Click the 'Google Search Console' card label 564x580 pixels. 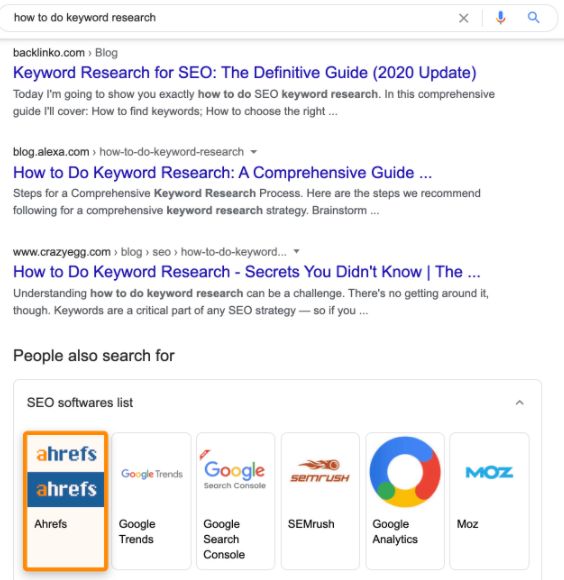pyautogui.click(x=224, y=539)
